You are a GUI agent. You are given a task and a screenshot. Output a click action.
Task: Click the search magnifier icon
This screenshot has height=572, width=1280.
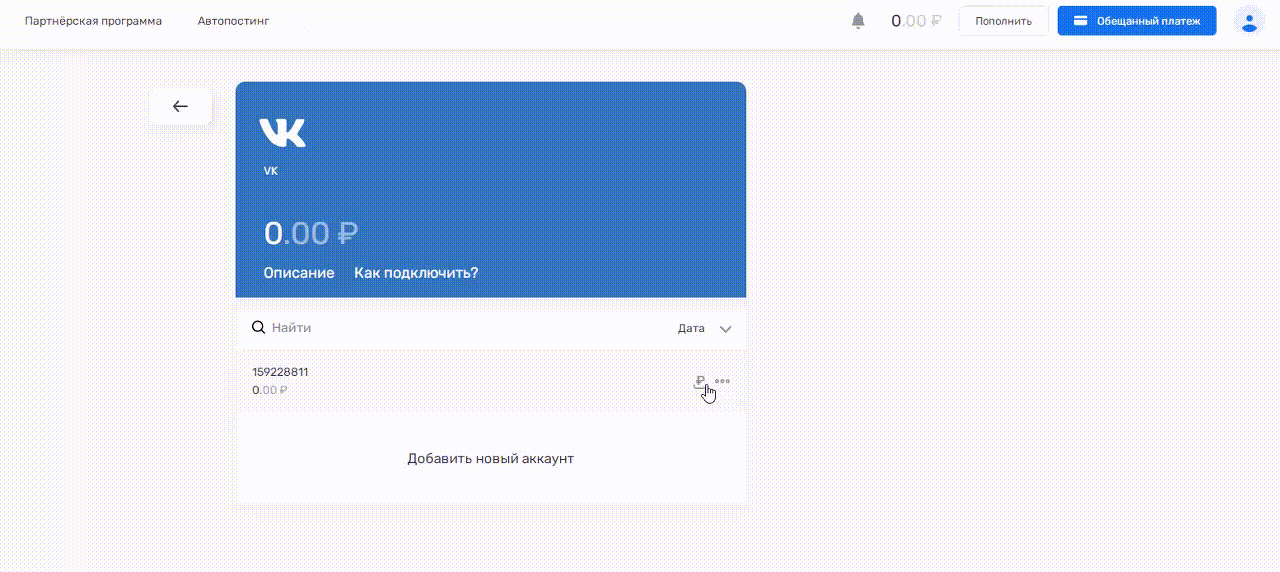click(x=258, y=327)
